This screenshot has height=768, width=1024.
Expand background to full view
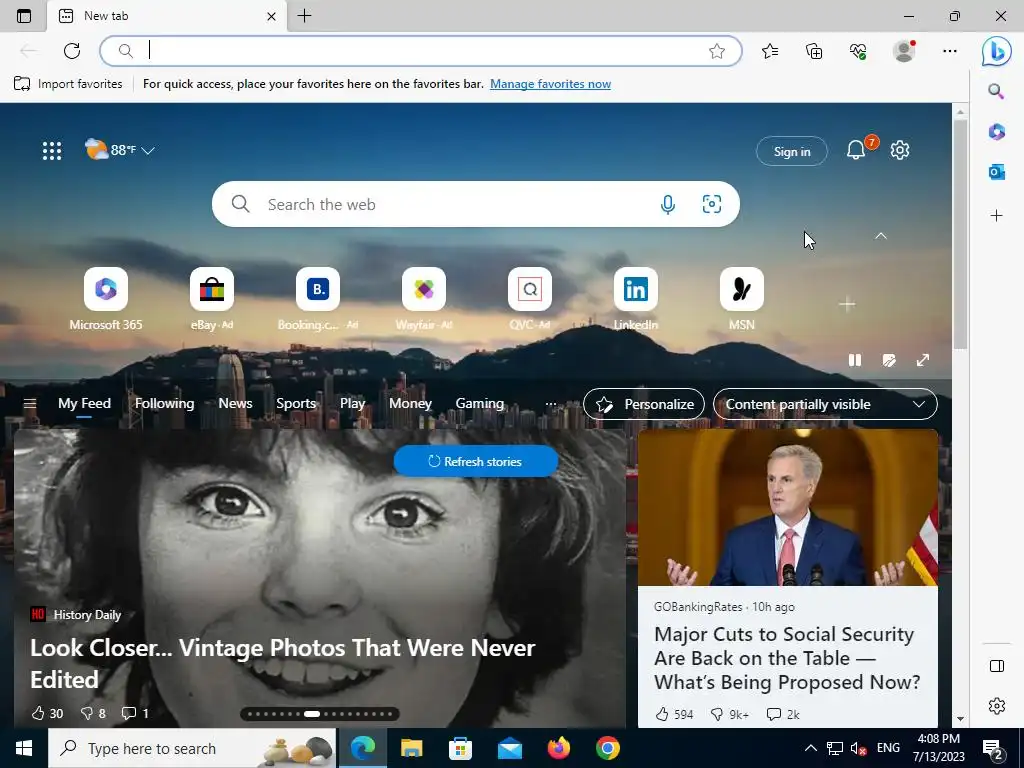click(x=923, y=360)
